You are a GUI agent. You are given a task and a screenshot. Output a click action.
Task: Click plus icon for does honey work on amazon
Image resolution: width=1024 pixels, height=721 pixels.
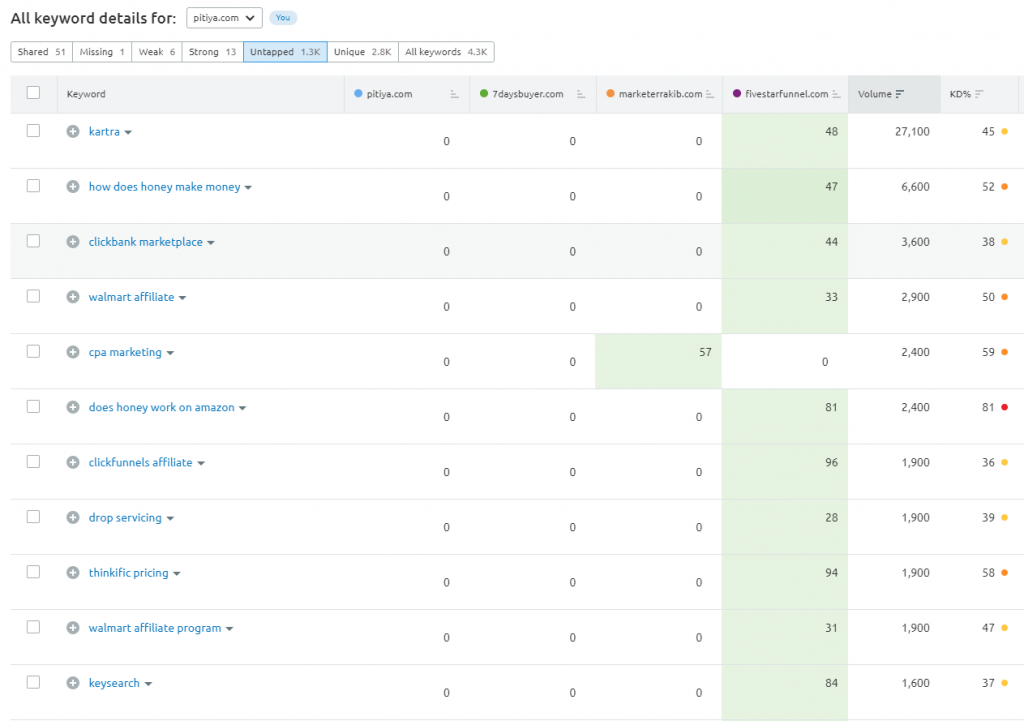[73, 408]
